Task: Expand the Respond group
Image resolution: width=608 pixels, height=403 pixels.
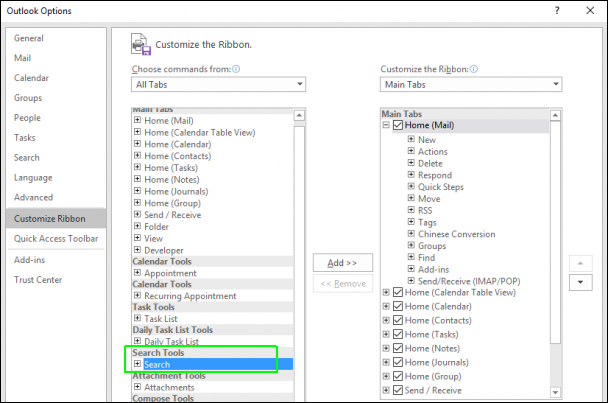Action: tap(411, 175)
